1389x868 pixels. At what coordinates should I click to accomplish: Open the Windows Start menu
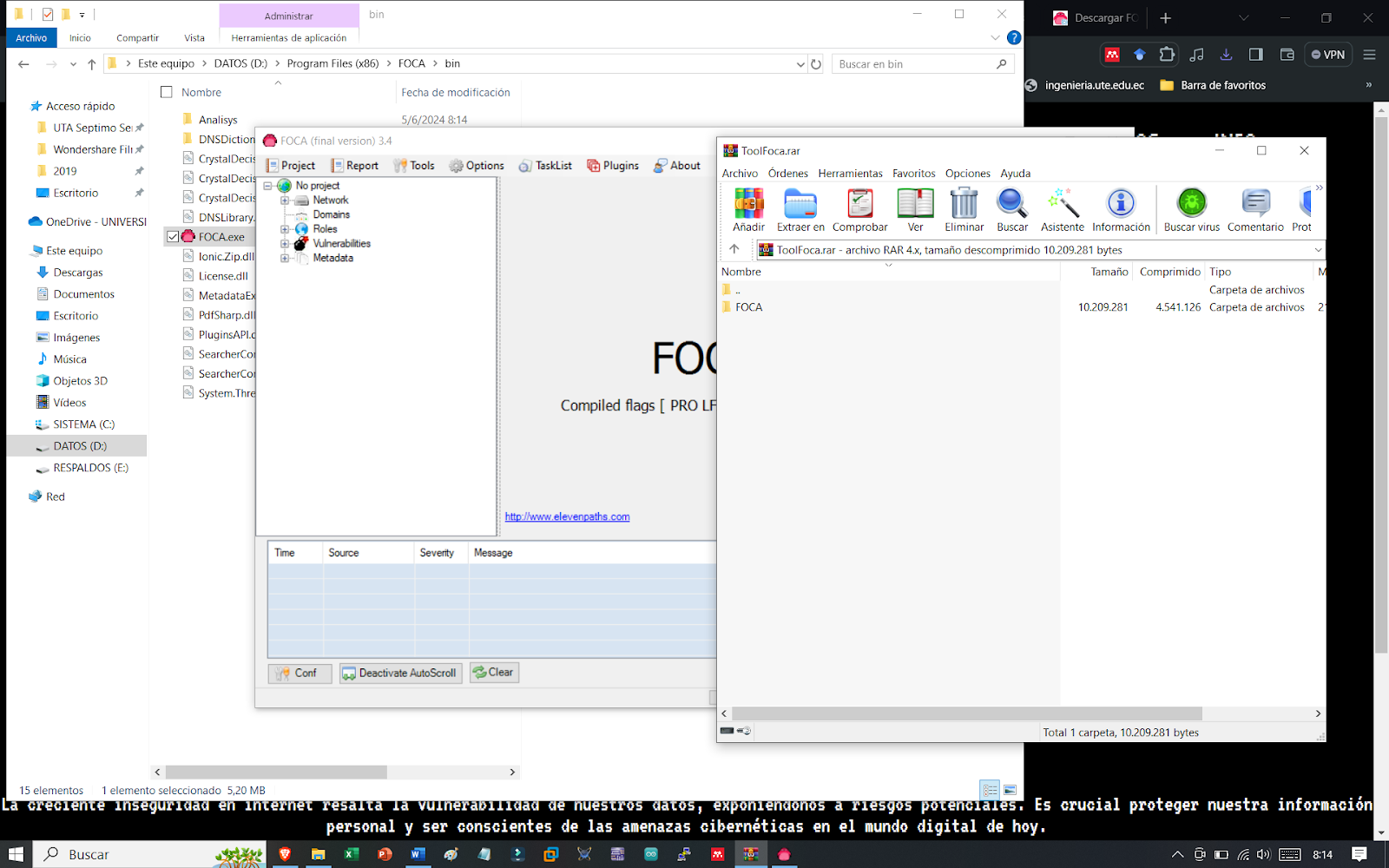tap(16, 854)
